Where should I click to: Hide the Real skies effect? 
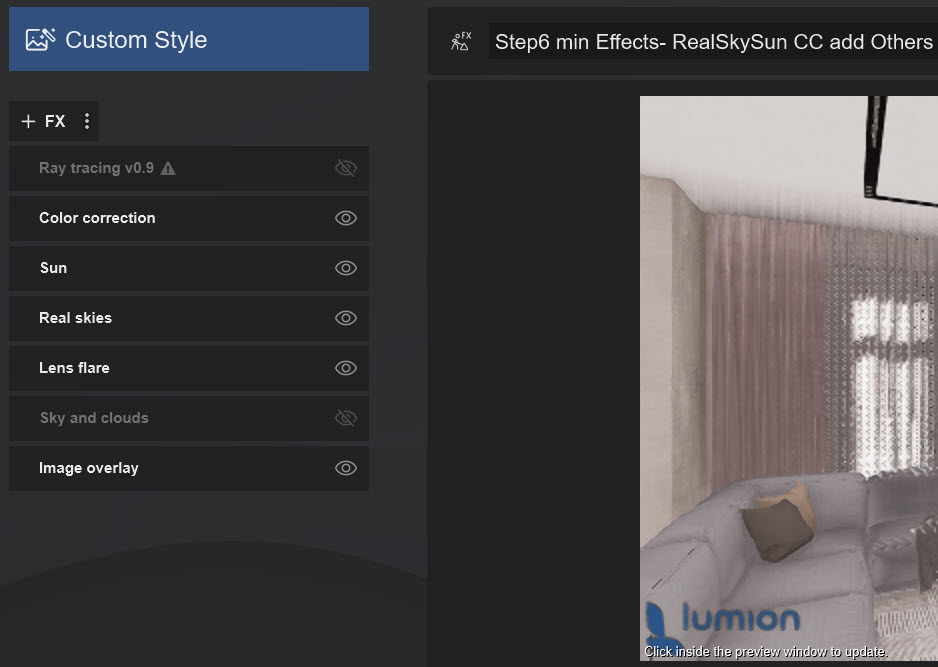(x=345, y=318)
